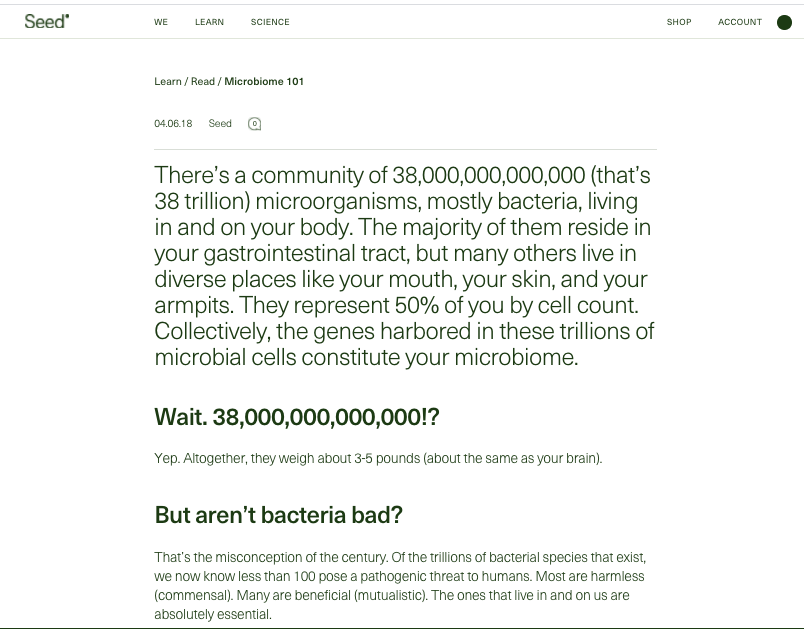The width and height of the screenshot is (804, 629).
Task: Click the Learn breadcrumb link
Action: 168,82
